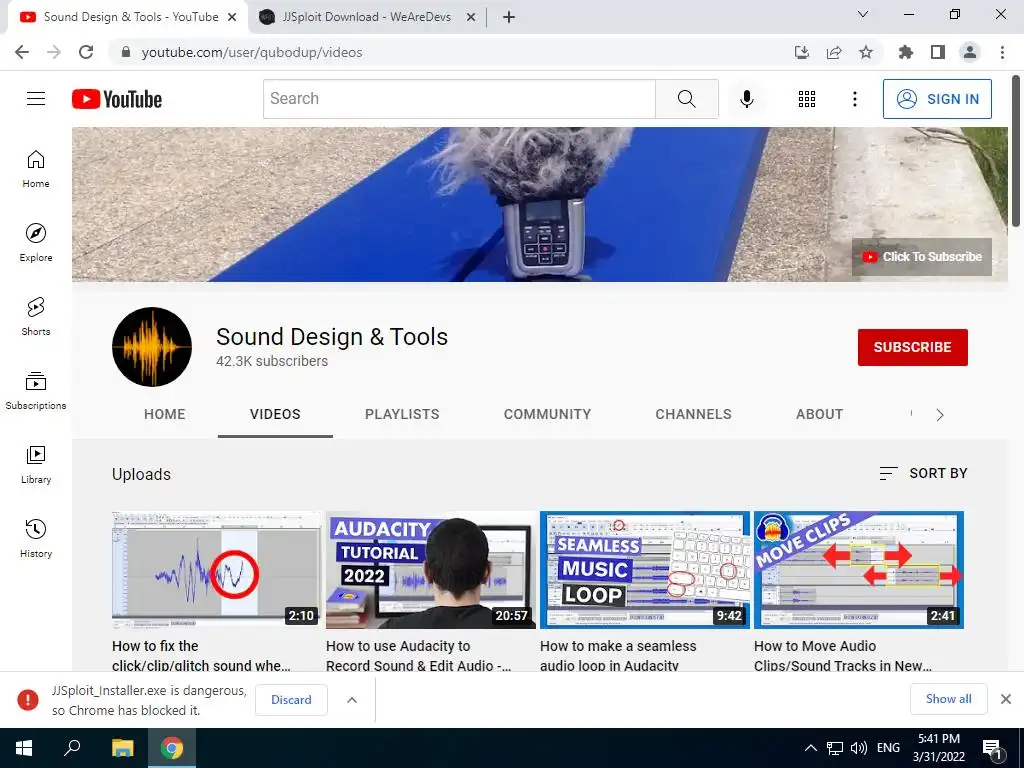Expand options for blocked download
This screenshot has width=1024, height=768.
click(351, 700)
